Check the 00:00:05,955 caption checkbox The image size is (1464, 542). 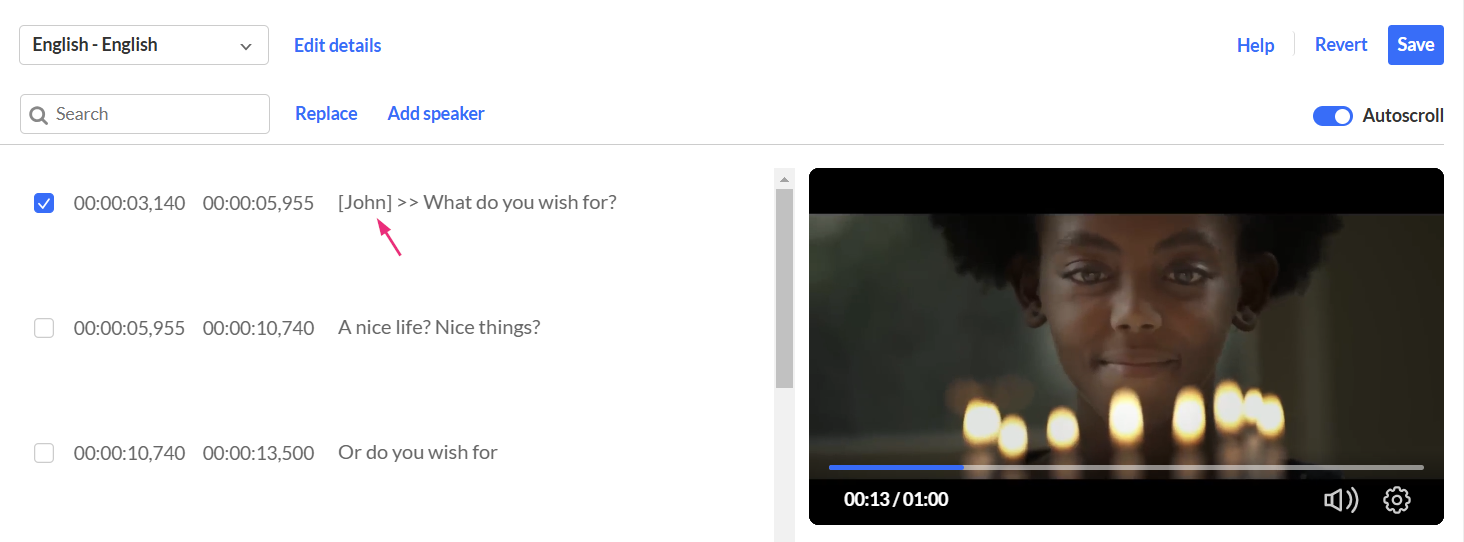point(44,328)
